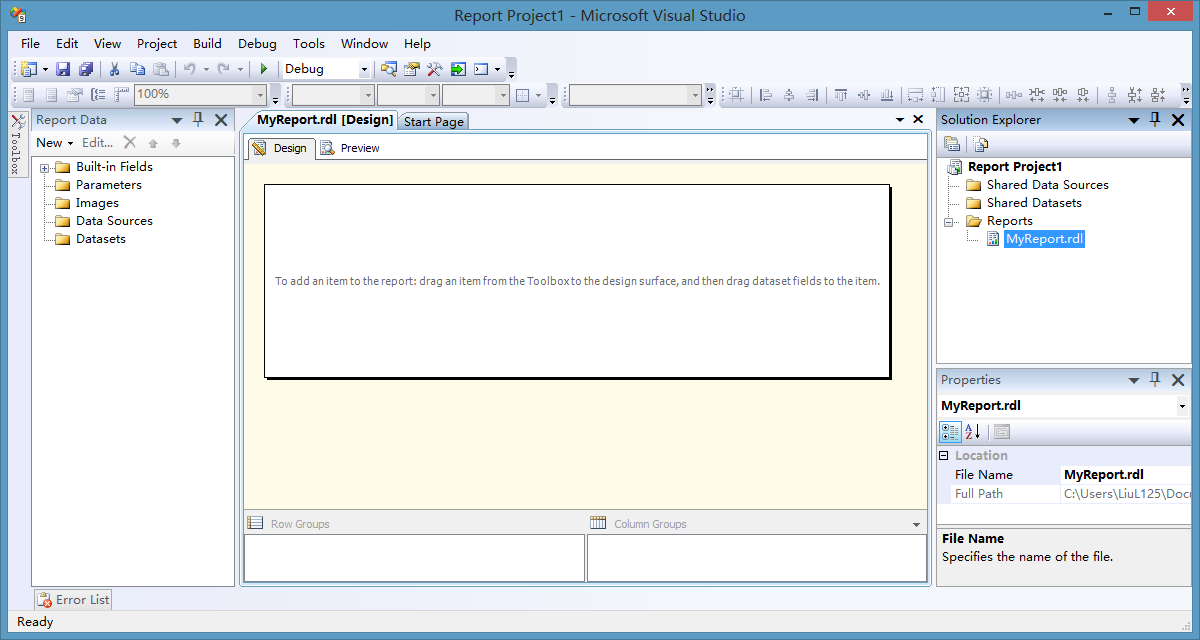This screenshot has height=640, width=1200.
Task: Click the Error List icon at bottom
Action: point(45,600)
